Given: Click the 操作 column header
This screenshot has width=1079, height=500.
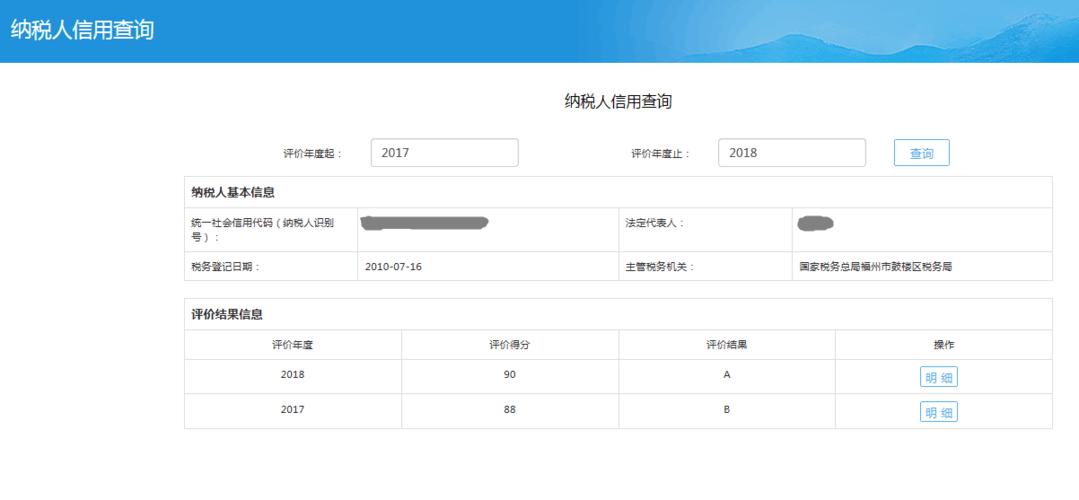Looking at the screenshot, I should pyautogui.click(x=943, y=345).
